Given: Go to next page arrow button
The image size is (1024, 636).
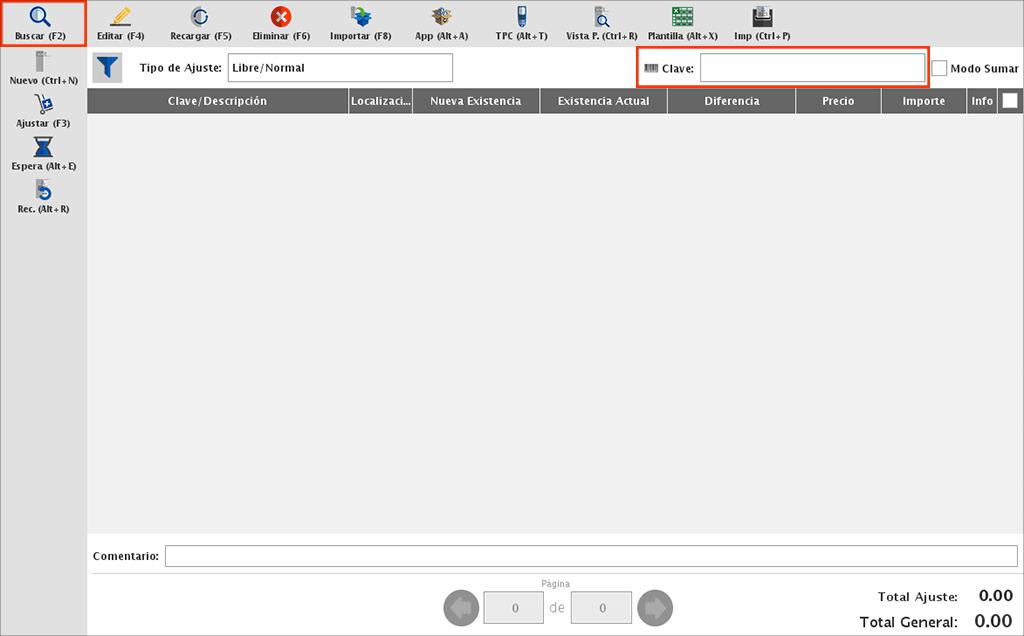Looking at the screenshot, I should pyautogui.click(x=655, y=607).
